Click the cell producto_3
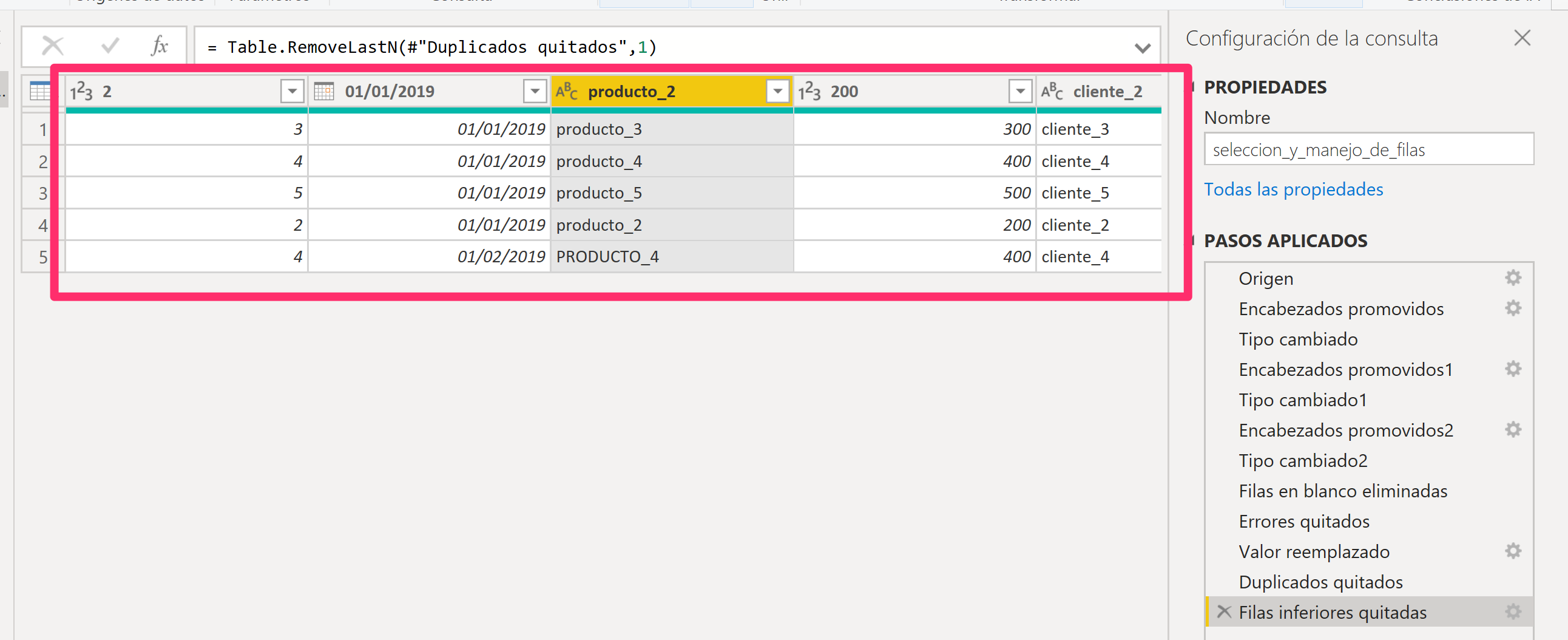This screenshot has height=640, width=1568. (671, 130)
